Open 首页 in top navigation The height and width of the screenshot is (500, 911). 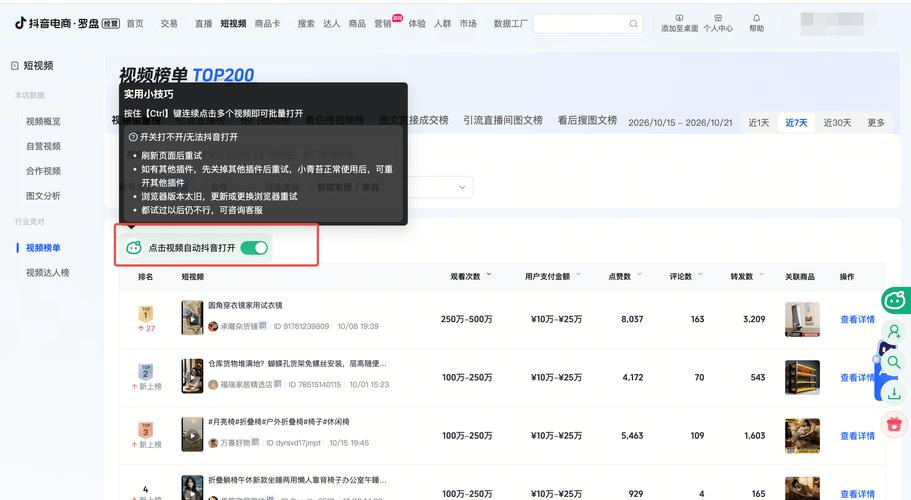[135, 23]
